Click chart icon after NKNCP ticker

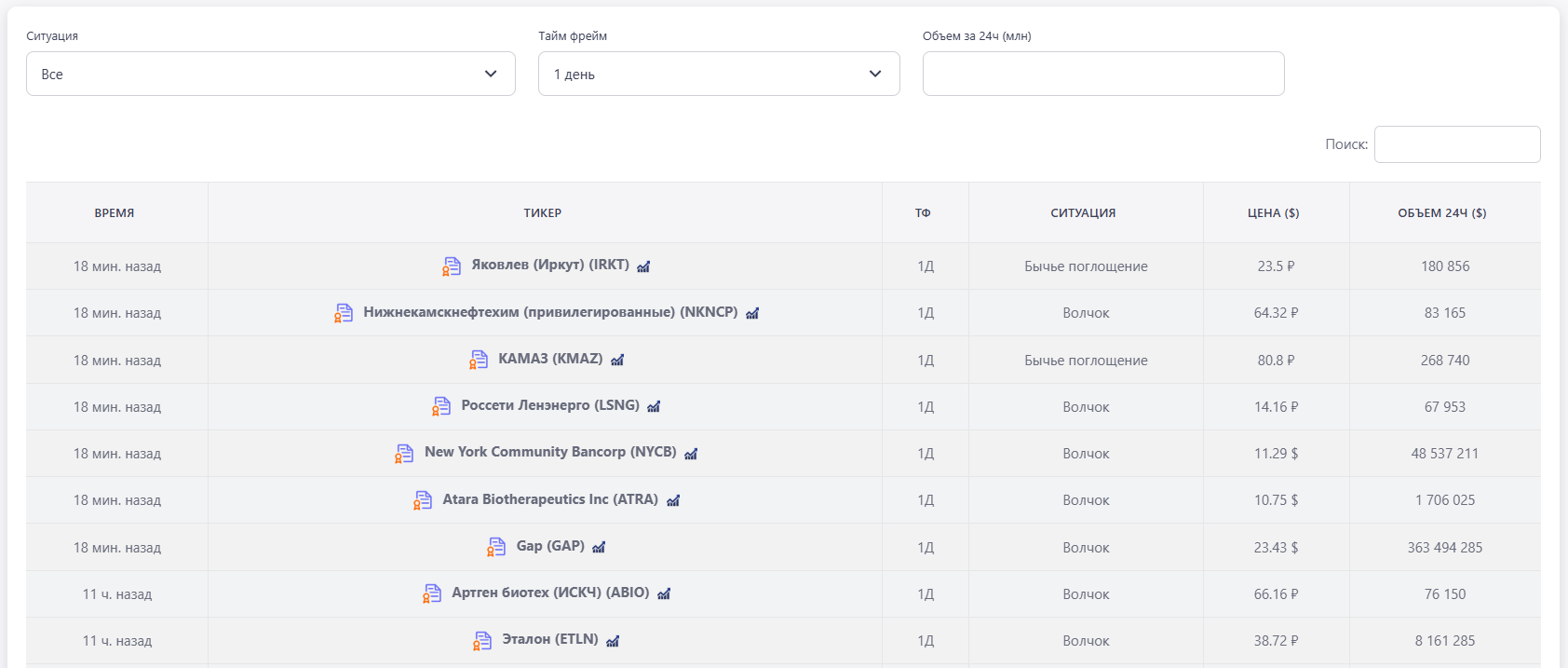752,313
